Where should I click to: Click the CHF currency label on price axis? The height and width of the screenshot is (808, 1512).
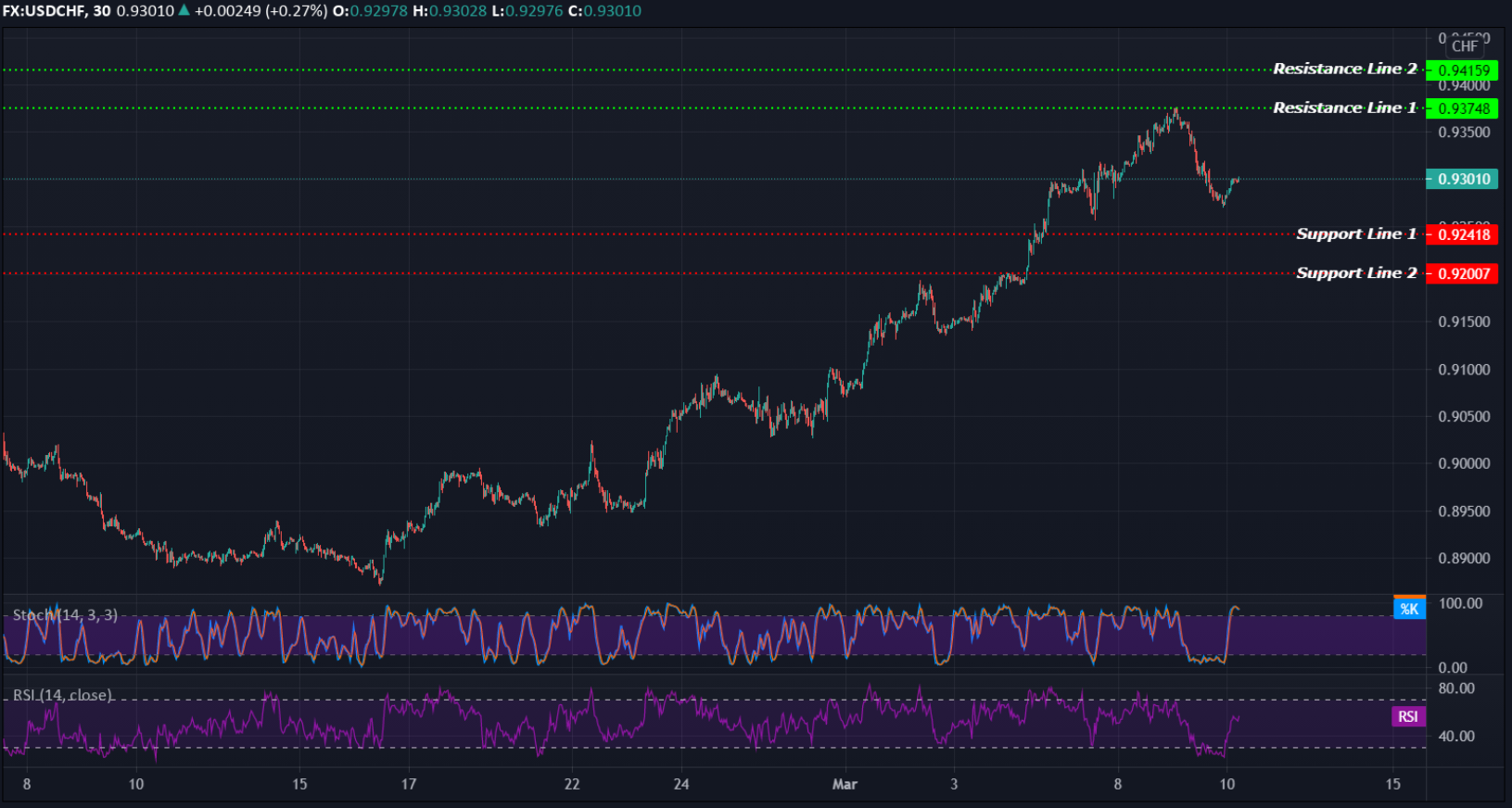pyautogui.click(x=1466, y=45)
